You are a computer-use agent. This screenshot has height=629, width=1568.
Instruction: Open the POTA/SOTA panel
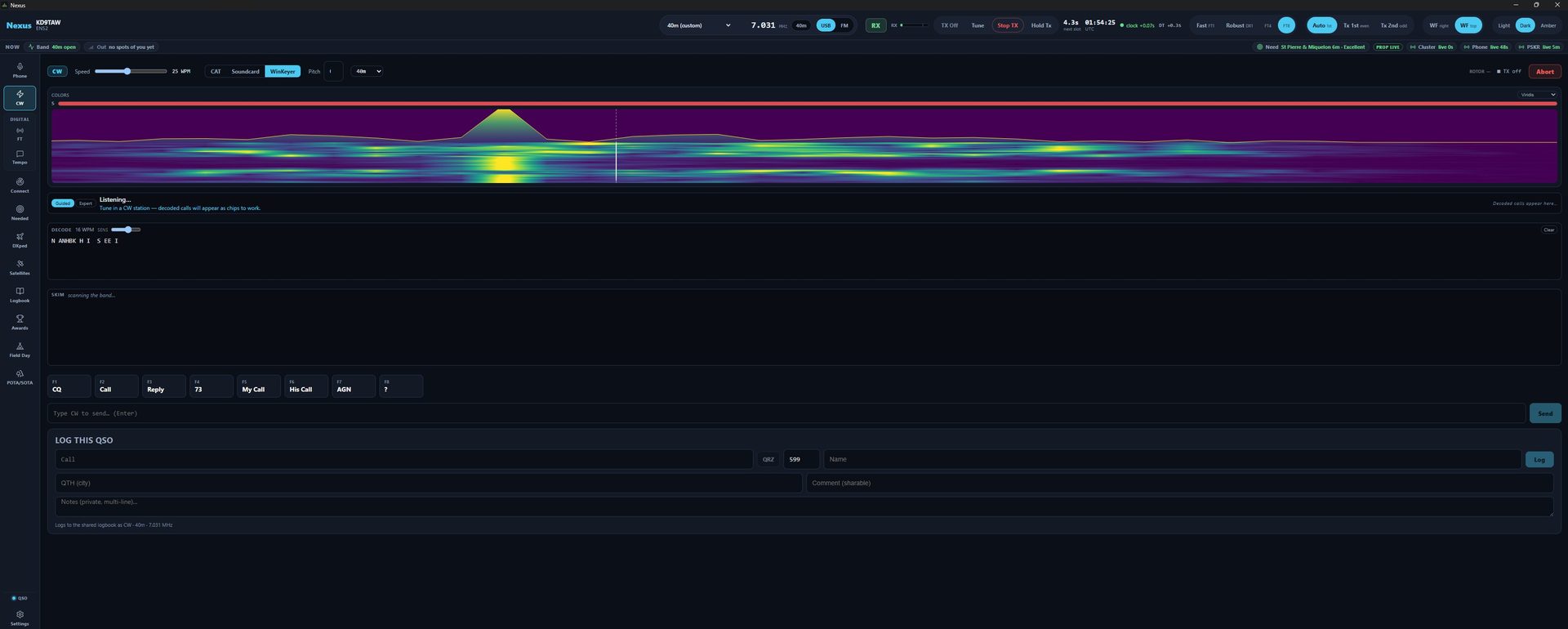pos(20,377)
